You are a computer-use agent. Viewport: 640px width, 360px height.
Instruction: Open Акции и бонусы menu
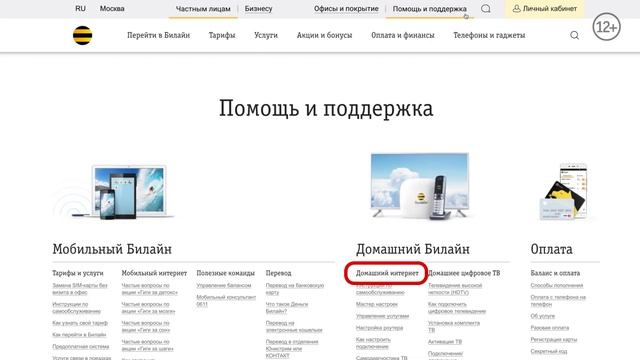[324, 36]
